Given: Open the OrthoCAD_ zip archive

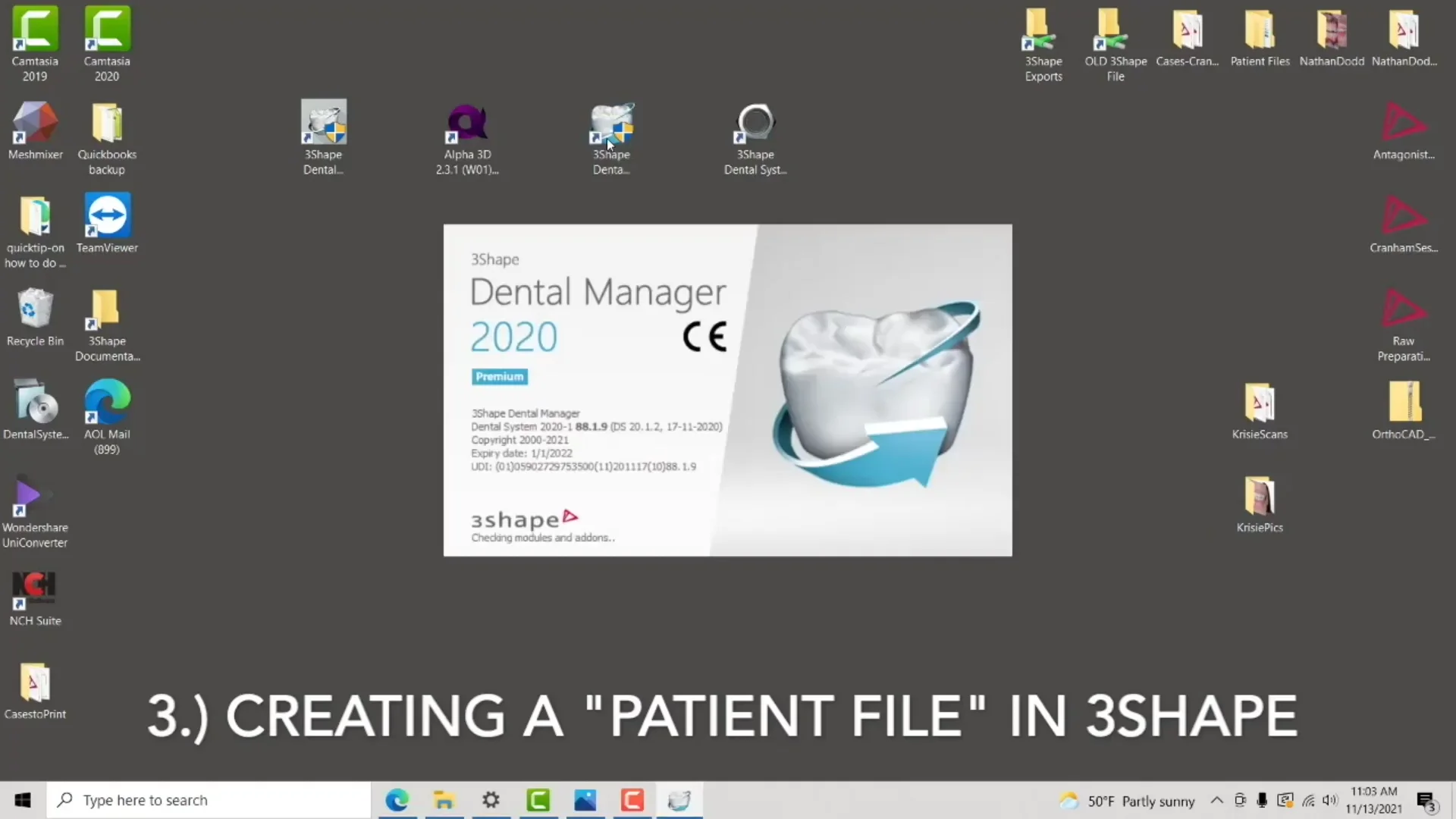Looking at the screenshot, I should (1404, 410).
